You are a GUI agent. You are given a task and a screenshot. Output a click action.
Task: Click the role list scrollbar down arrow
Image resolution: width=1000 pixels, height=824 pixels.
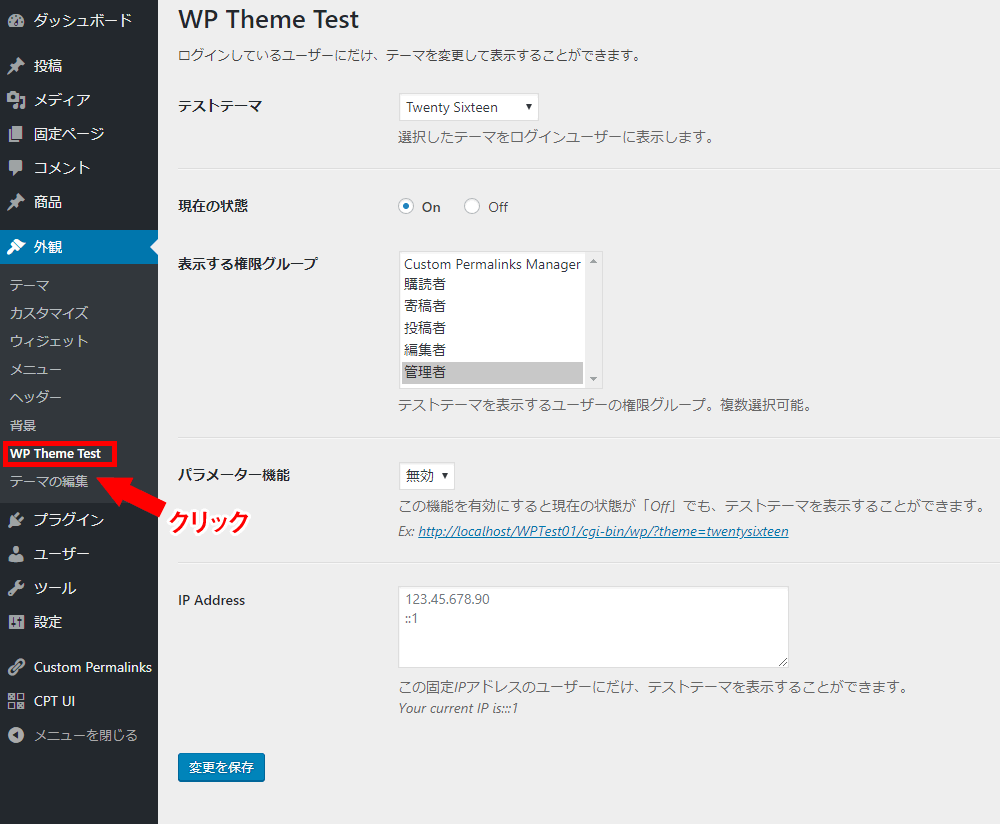[594, 379]
